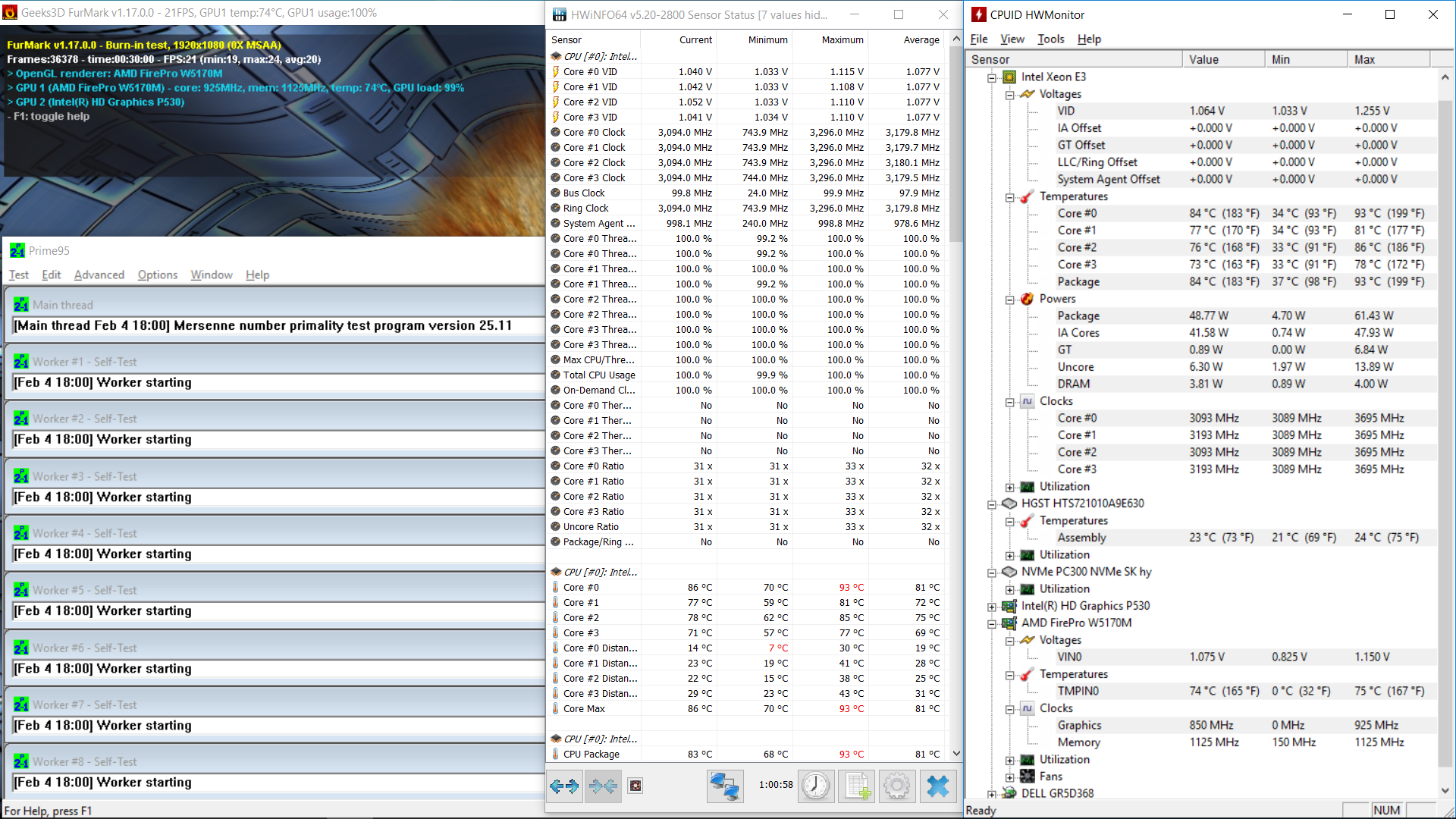Click the AMD FirePro W5170M card icon

[x=1009, y=623]
